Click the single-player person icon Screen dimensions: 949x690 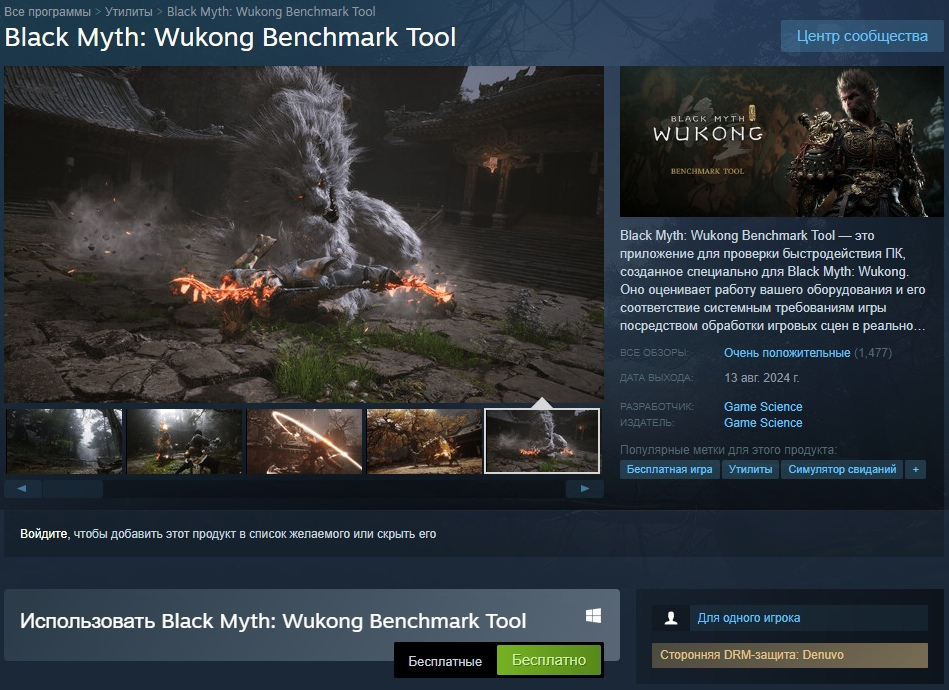tap(671, 618)
